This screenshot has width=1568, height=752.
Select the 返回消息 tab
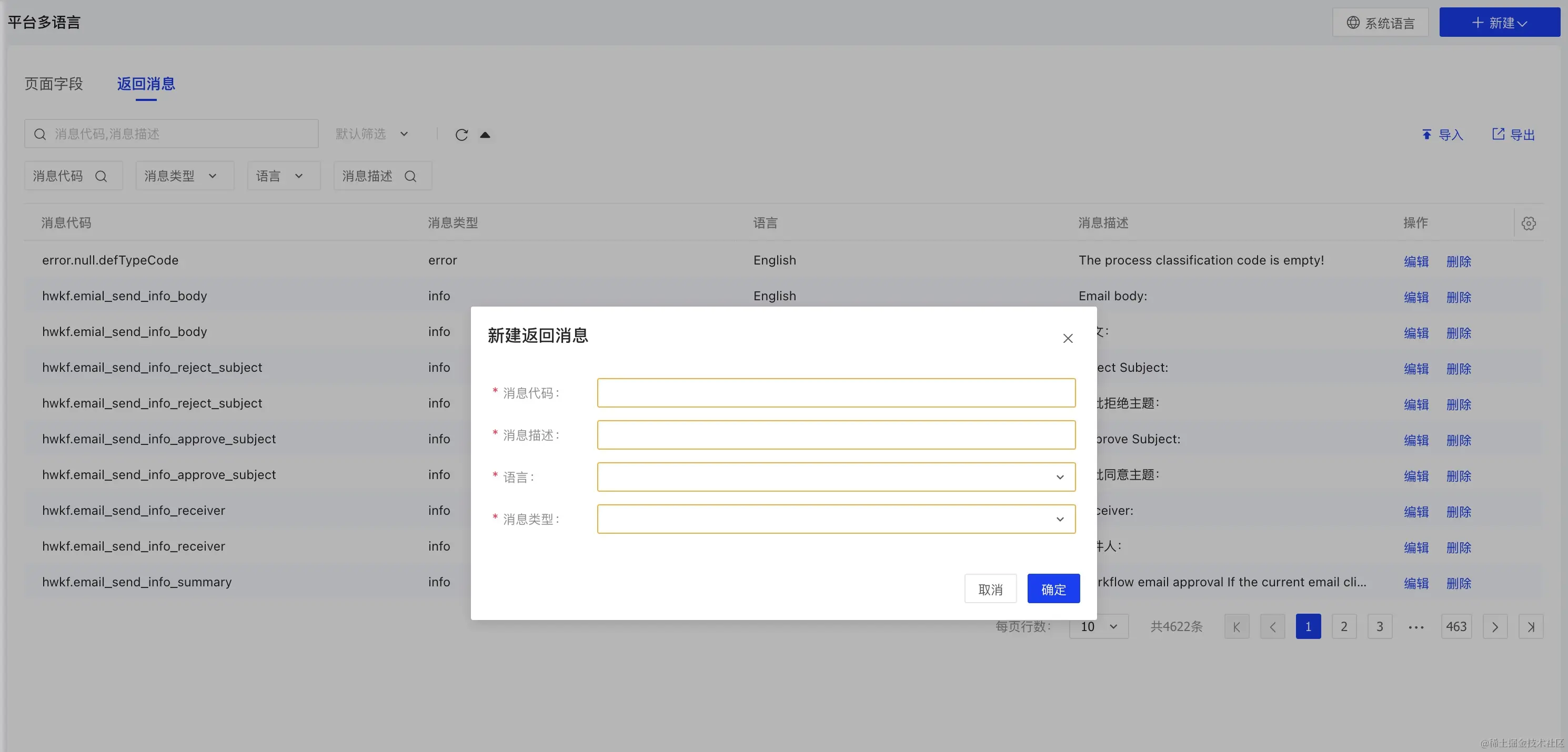146,84
